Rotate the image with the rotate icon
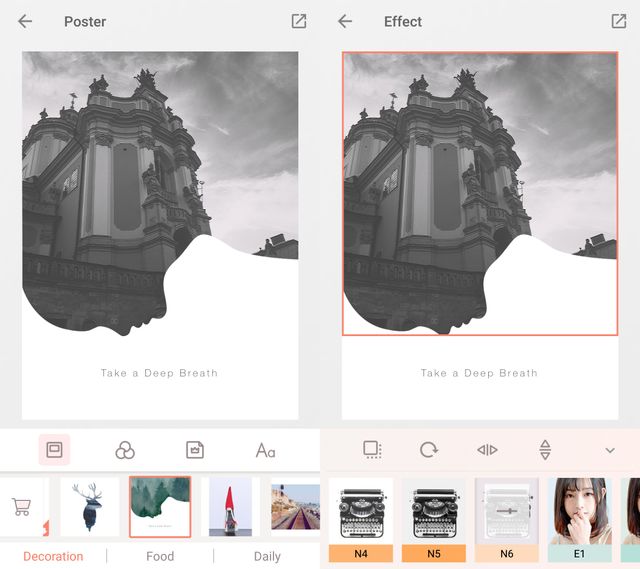 click(429, 450)
